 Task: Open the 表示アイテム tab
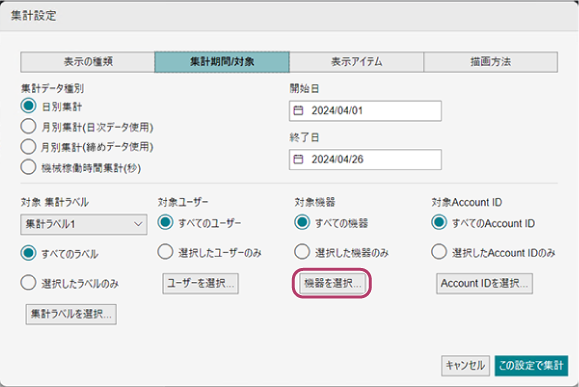pyautogui.click(x=356, y=62)
